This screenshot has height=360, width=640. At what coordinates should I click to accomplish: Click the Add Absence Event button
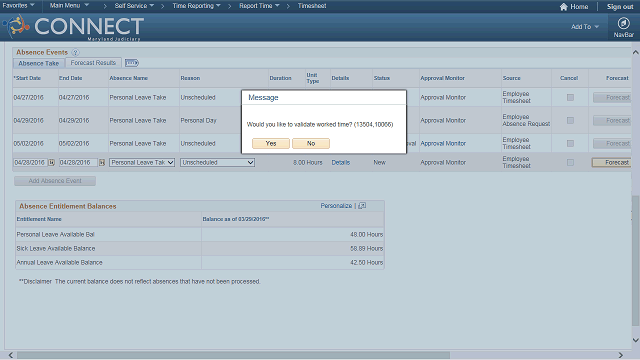click(x=55, y=181)
